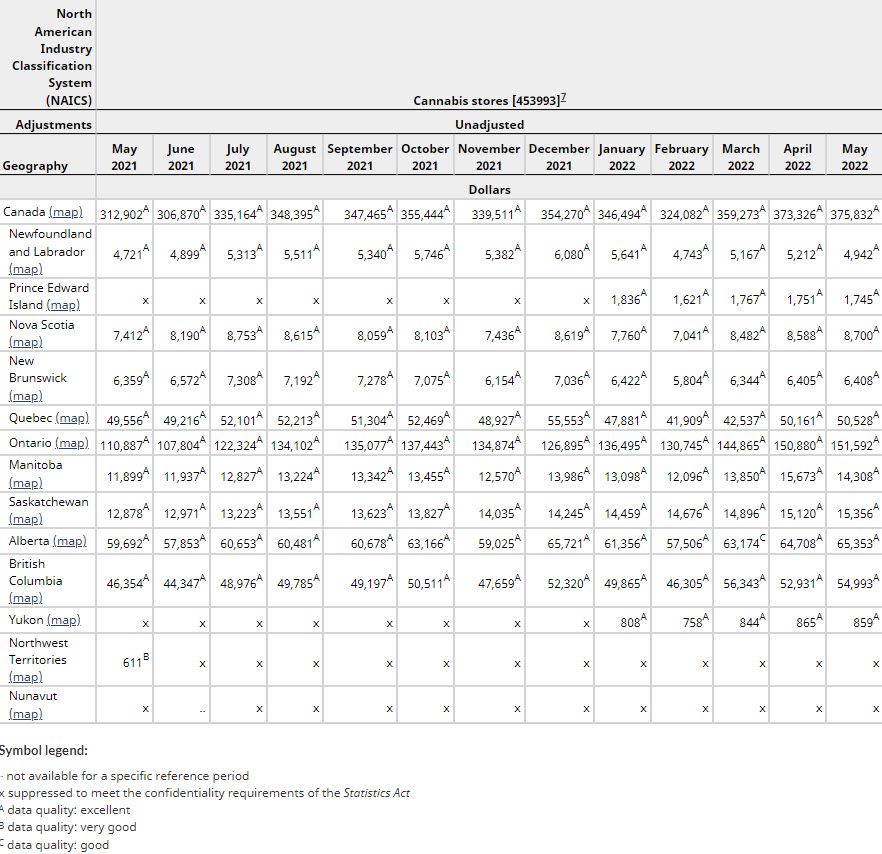Click the Yukon map link

pyautogui.click(x=63, y=620)
